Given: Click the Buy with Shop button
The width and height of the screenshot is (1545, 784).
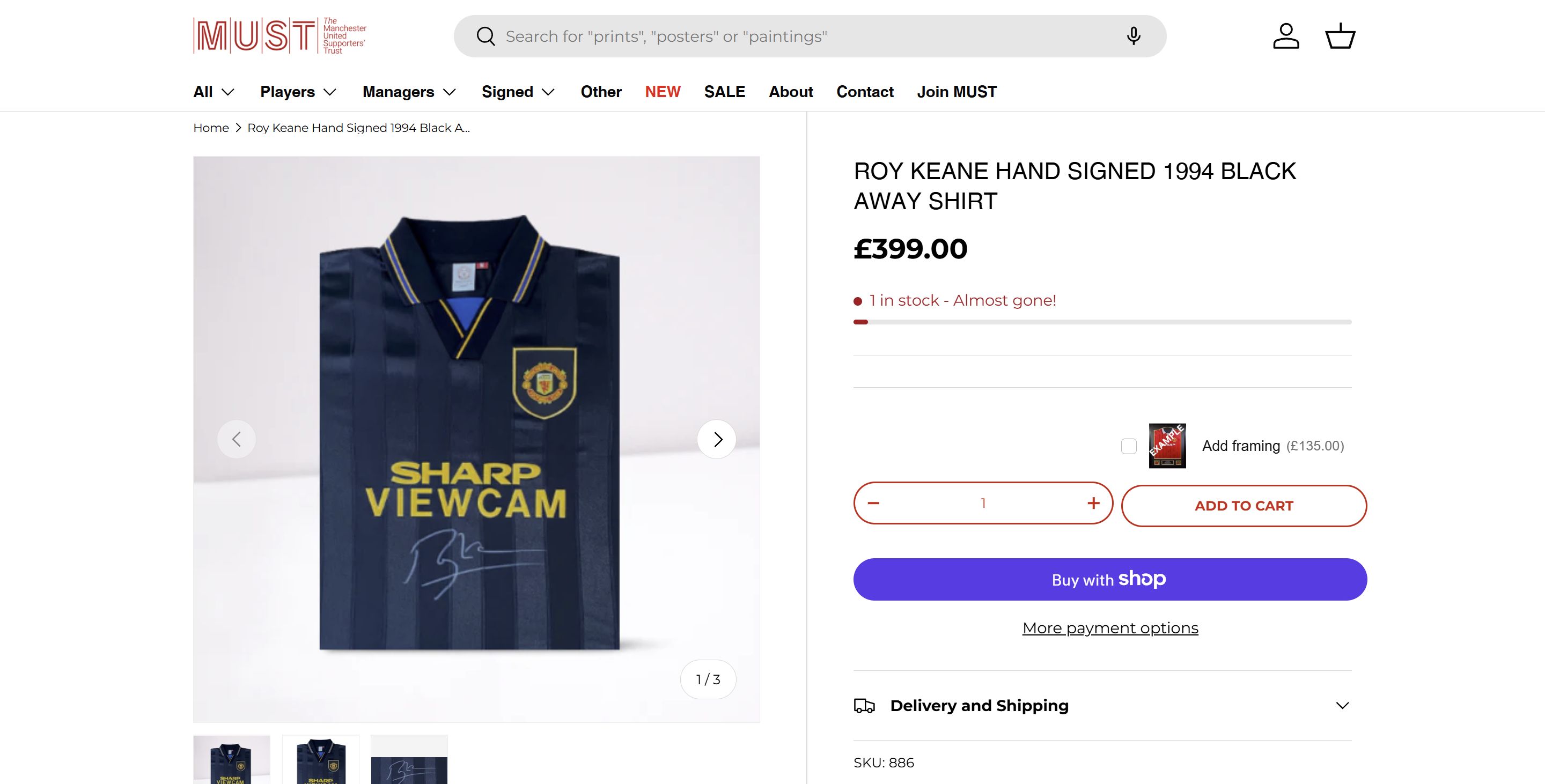Looking at the screenshot, I should [1109, 580].
